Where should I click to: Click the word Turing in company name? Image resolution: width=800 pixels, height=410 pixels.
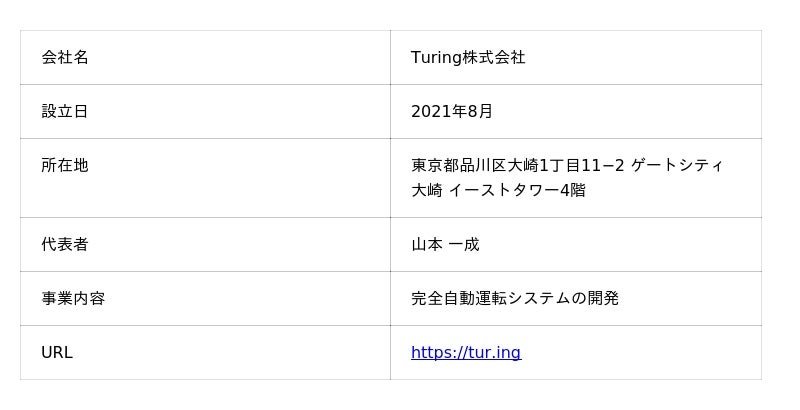[x=436, y=58]
